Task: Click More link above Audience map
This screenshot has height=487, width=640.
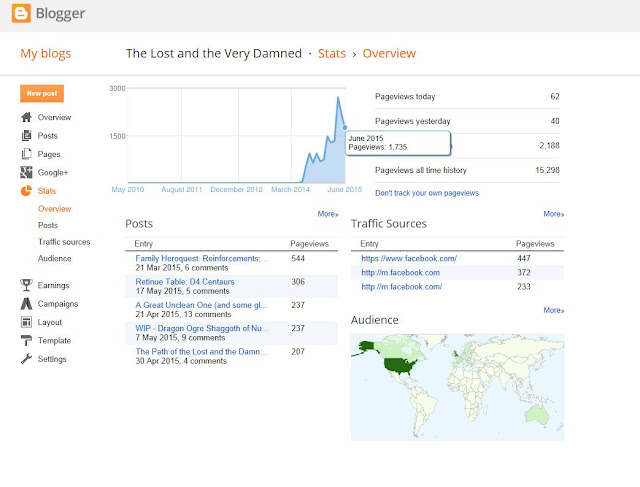Action: click(x=553, y=310)
